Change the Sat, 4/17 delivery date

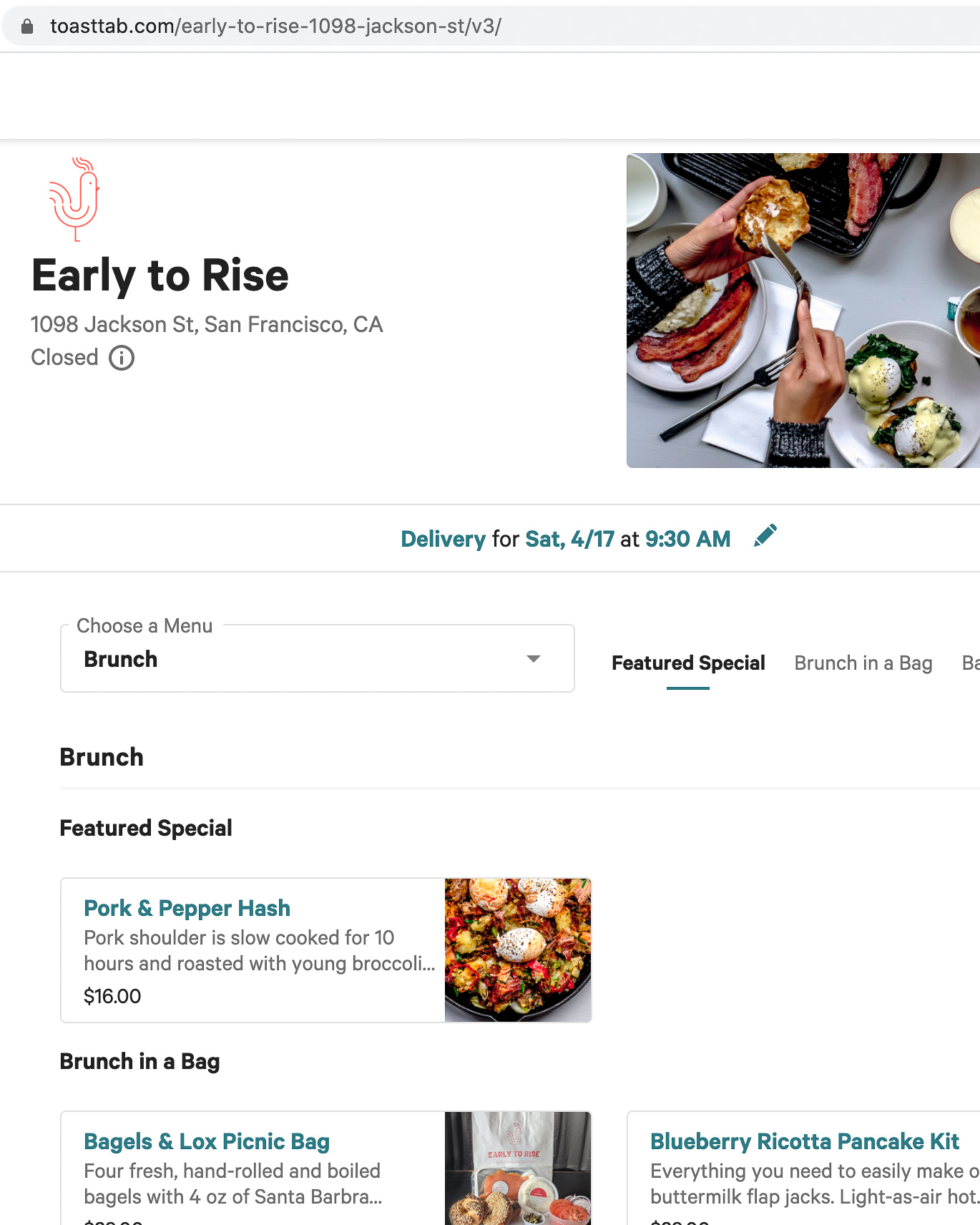(569, 539)
